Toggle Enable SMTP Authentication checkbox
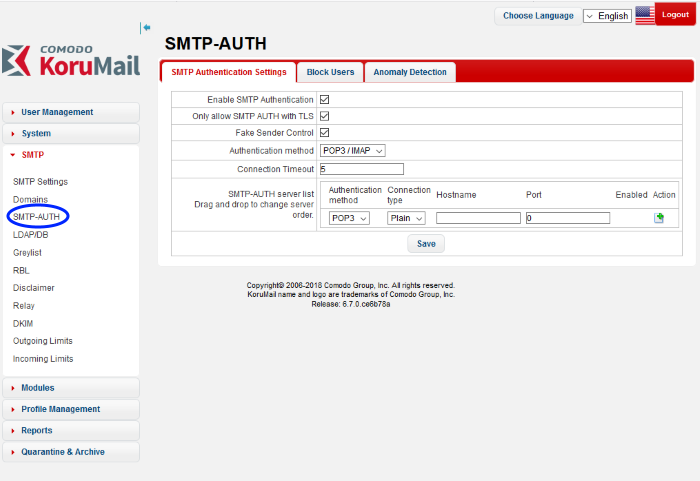Screen dimensions: 700x481 [324, 100]
